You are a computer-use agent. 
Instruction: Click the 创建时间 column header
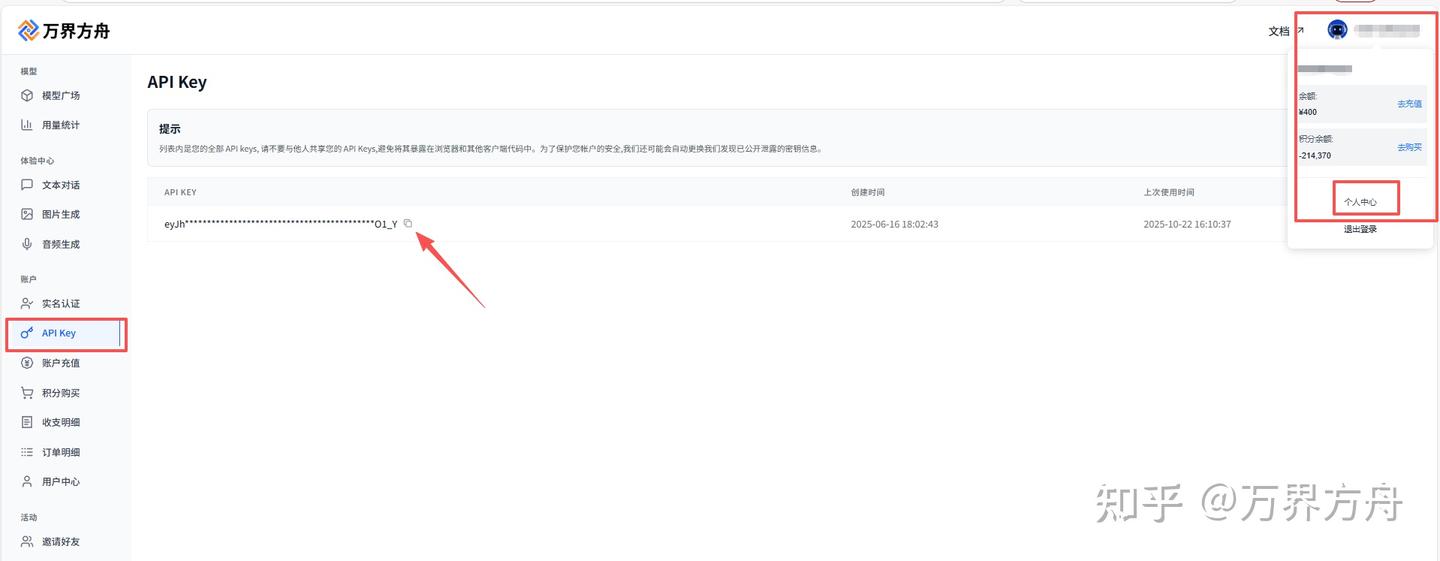pos(867,192)
